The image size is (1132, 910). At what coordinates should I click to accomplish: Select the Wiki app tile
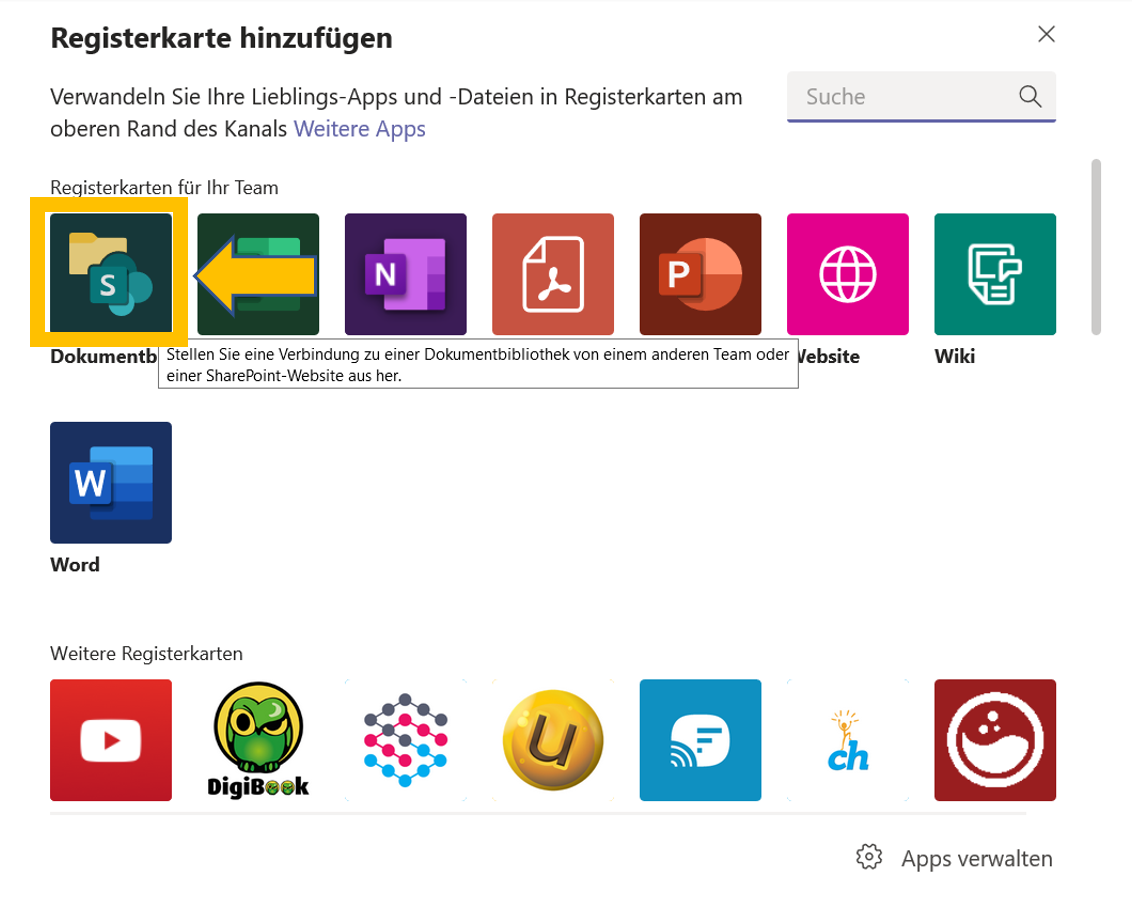point(995,274)
